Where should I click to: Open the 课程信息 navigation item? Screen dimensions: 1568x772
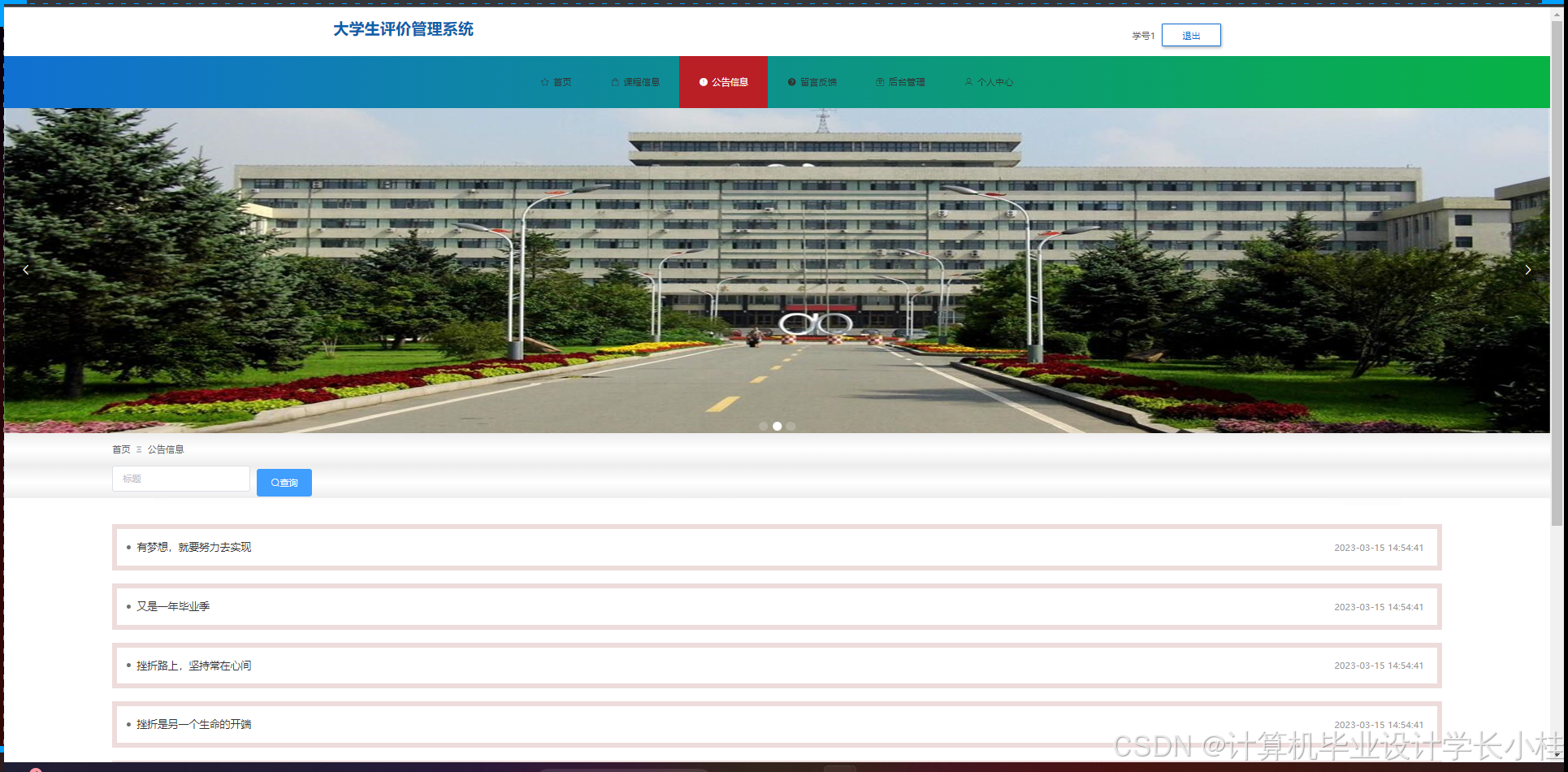[635, 82]
